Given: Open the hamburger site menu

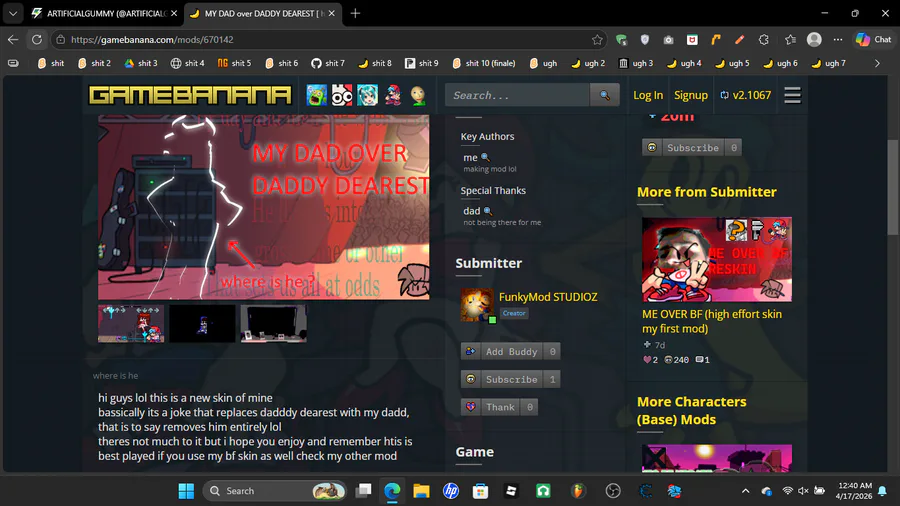Looking at the screenshot, I should coord(792,95).
